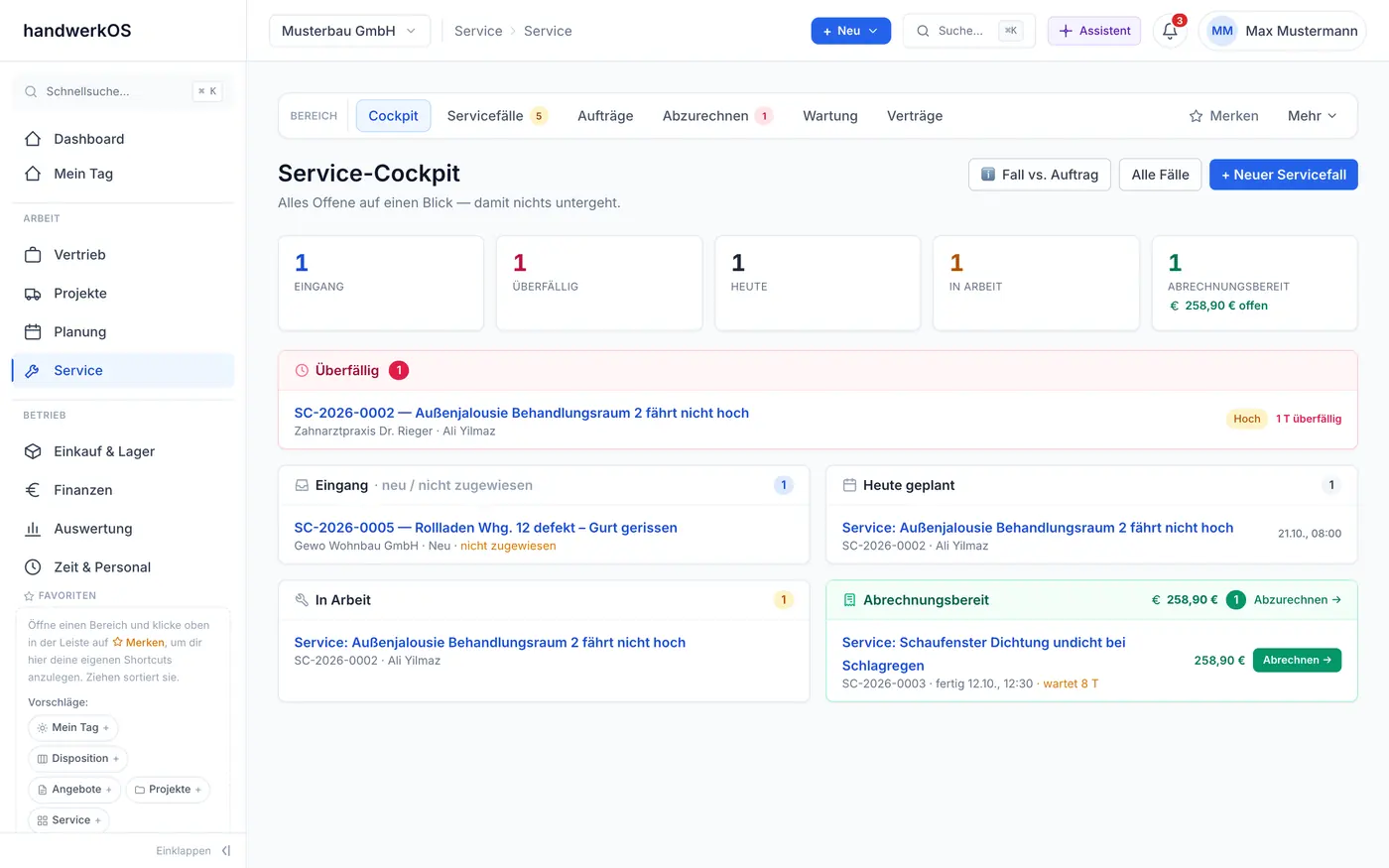The image size is (1389, 868).
Task: Click the Merken star icon
Action: click(x=1196, y=116)
